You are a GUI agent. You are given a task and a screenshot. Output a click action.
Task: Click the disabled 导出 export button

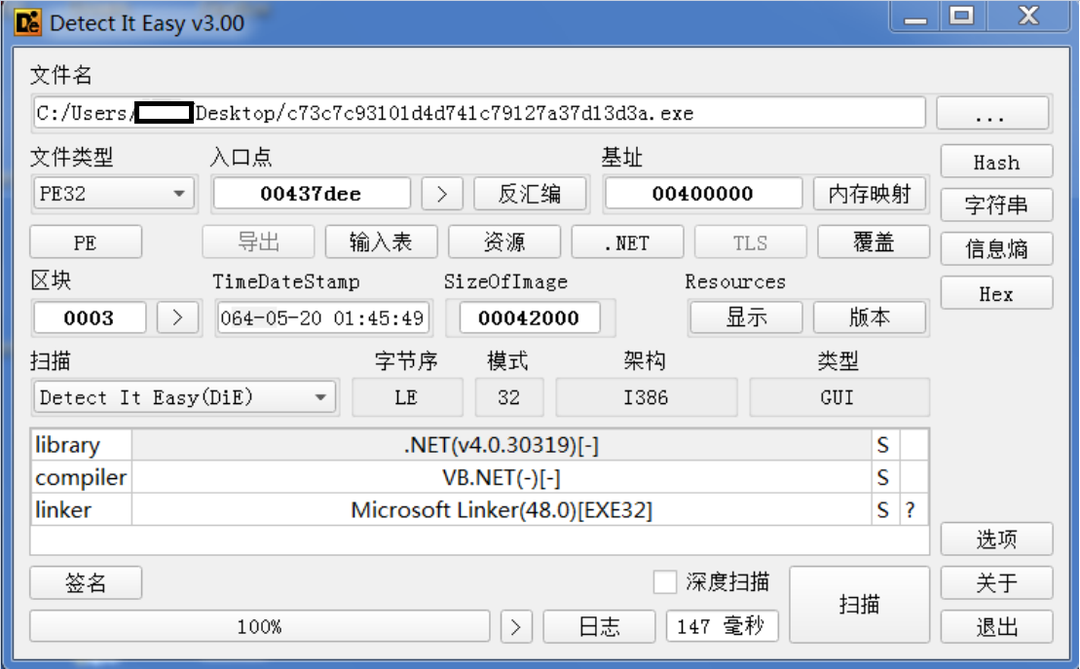pyautogui.click(x=258, y=243)
